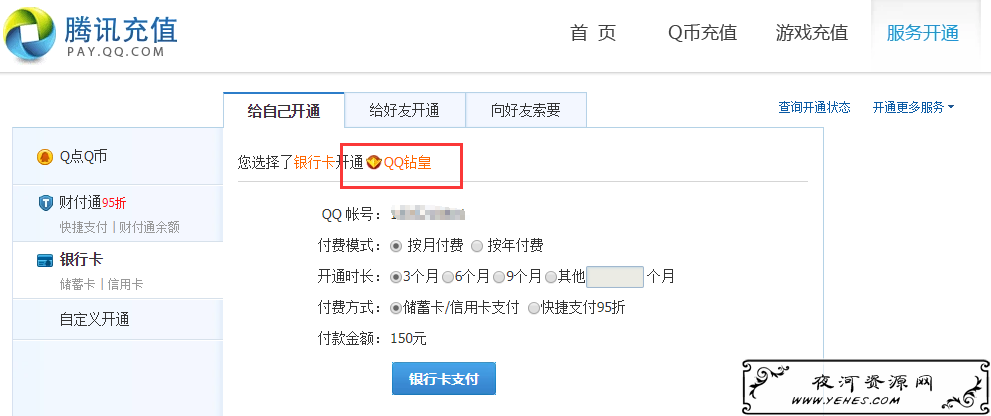Click the 银行卡支付 button
The height and width of the screenshot is (416, 991).
[x=444, y=379]
